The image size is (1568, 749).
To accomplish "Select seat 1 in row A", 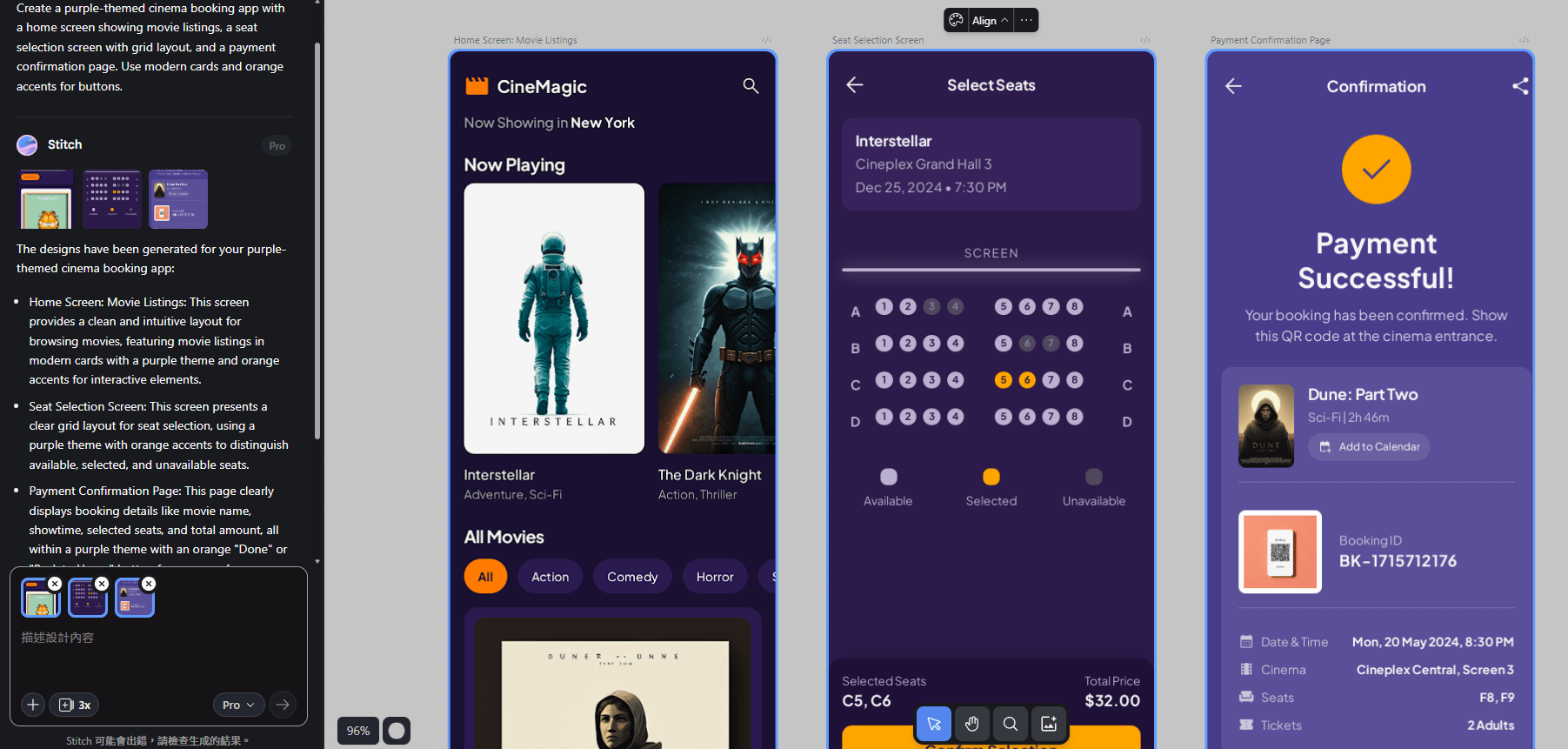I will (884, 306).
